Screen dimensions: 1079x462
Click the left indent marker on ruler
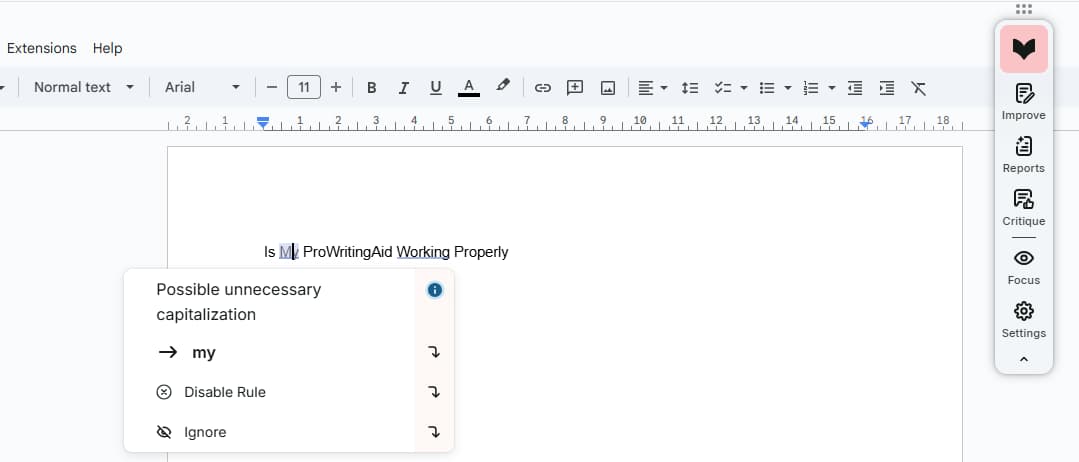tap(263, 123)
